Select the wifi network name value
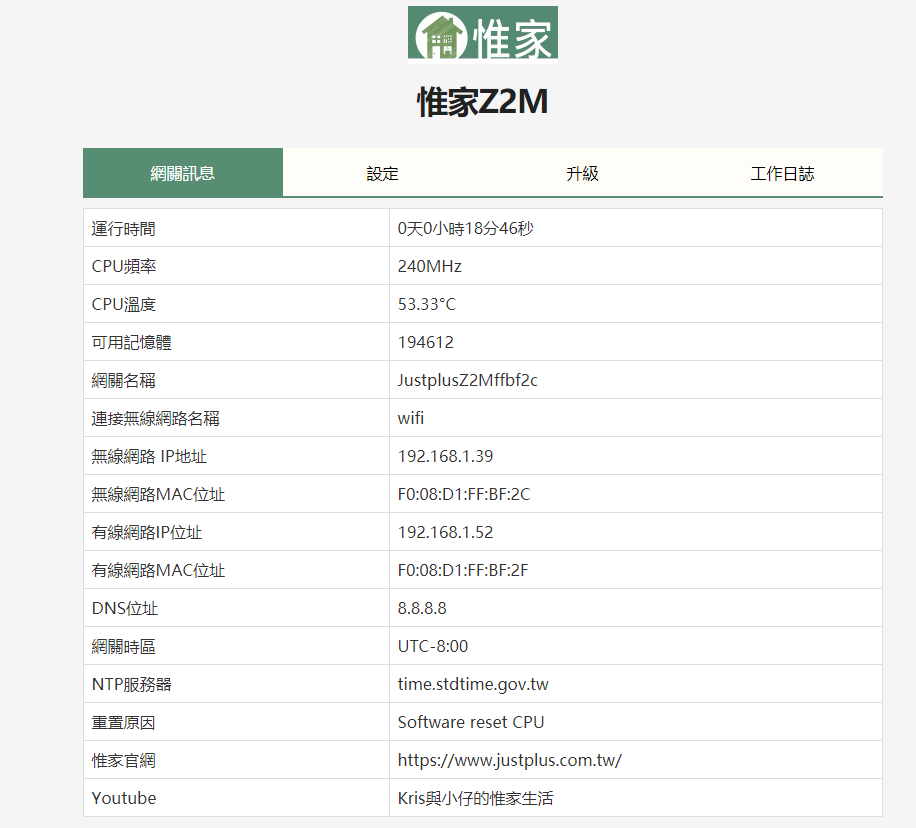 point(411,418)
